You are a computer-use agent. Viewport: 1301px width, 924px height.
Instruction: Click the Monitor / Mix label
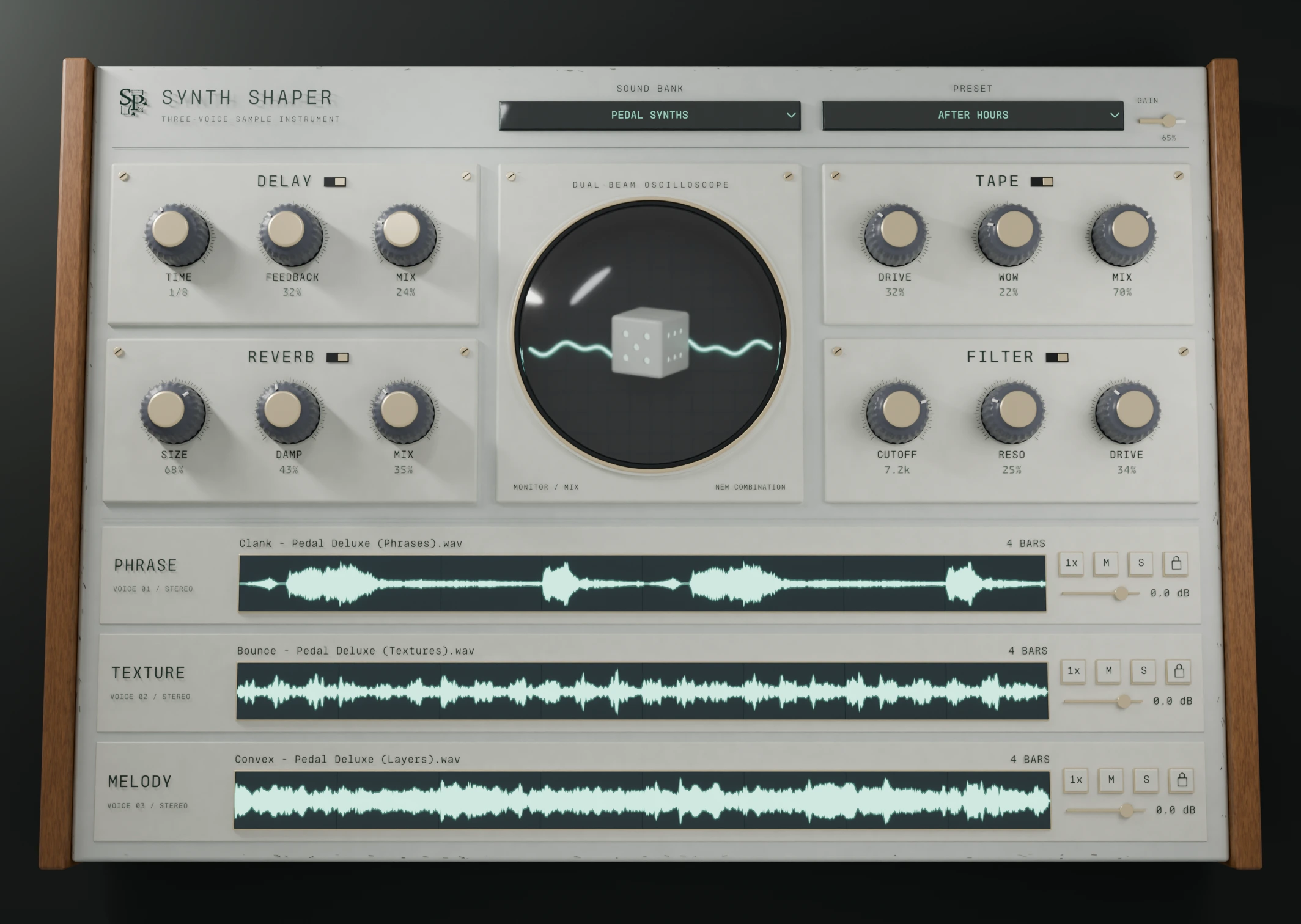tap(546, 487)
